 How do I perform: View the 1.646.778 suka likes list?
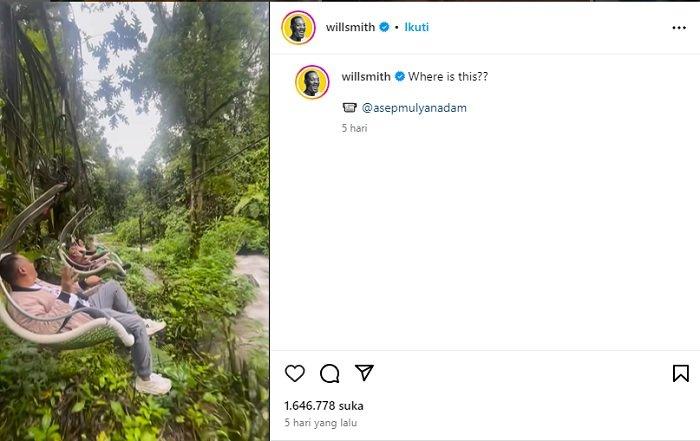point(324,405)
